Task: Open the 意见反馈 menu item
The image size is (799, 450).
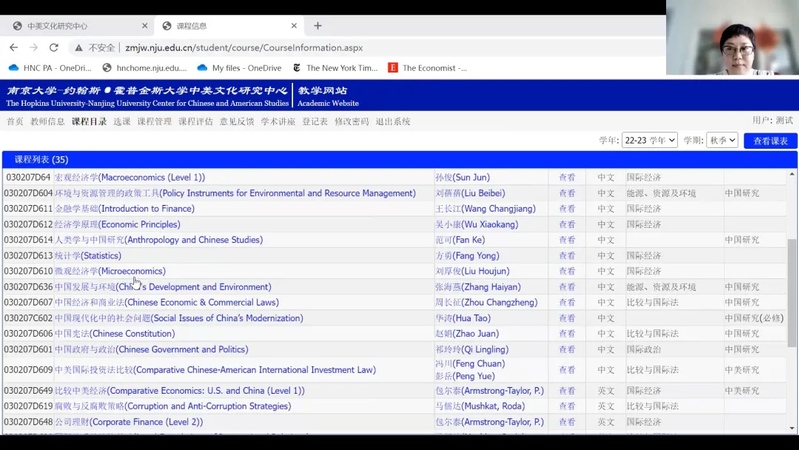Action: (237, 121)
